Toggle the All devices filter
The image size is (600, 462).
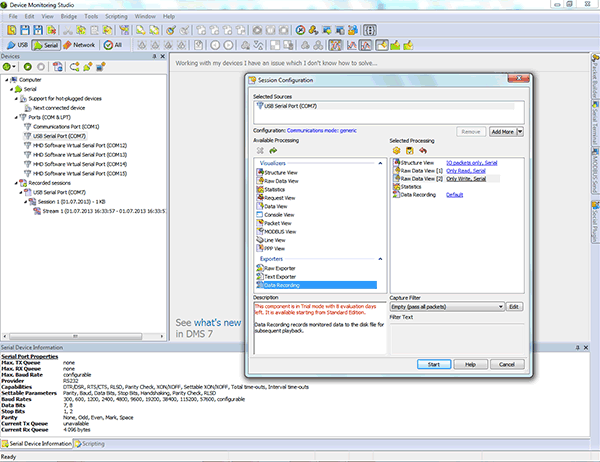113,45
